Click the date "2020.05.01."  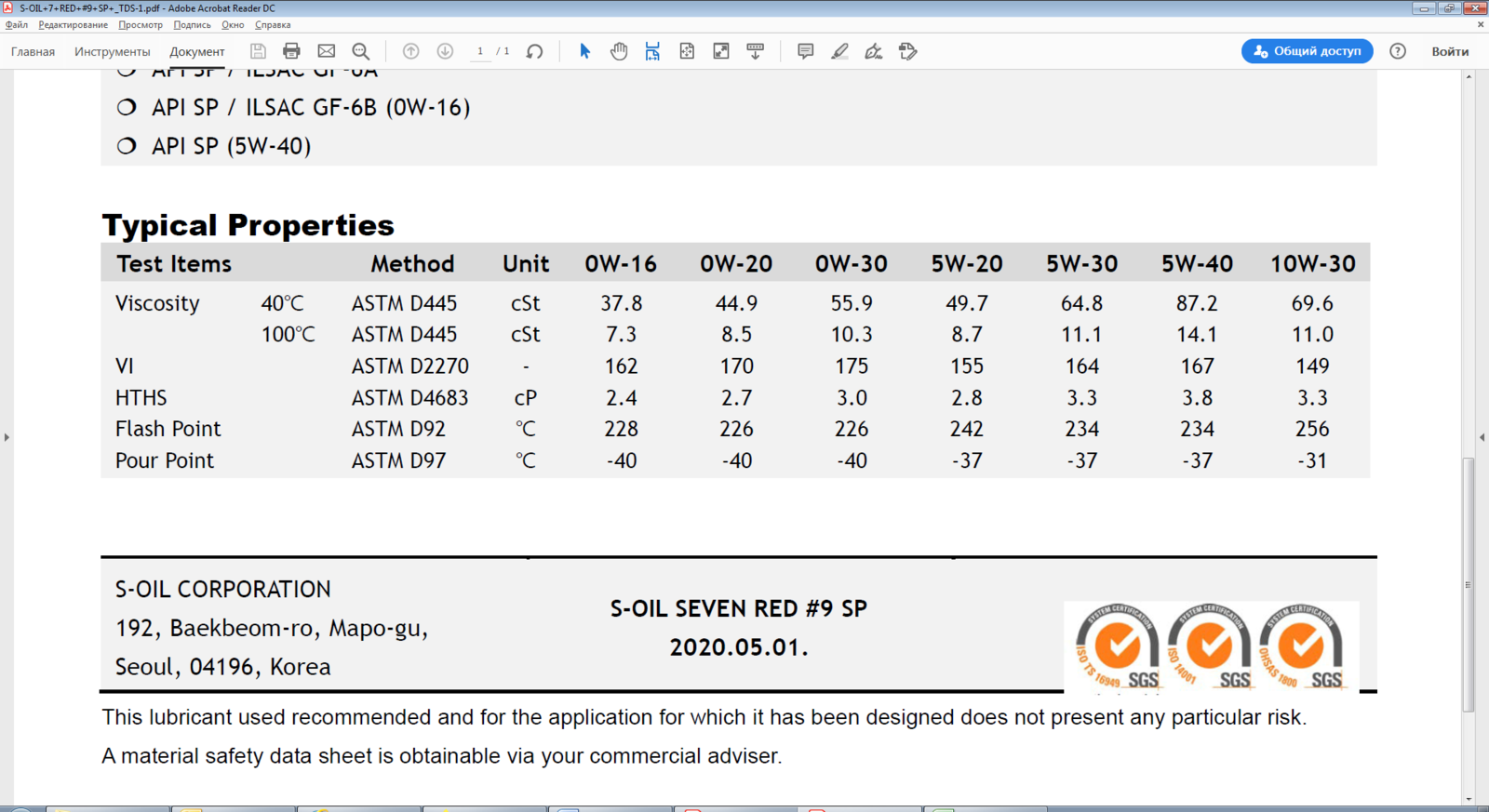pyautogui.click(x=739, y=647)
